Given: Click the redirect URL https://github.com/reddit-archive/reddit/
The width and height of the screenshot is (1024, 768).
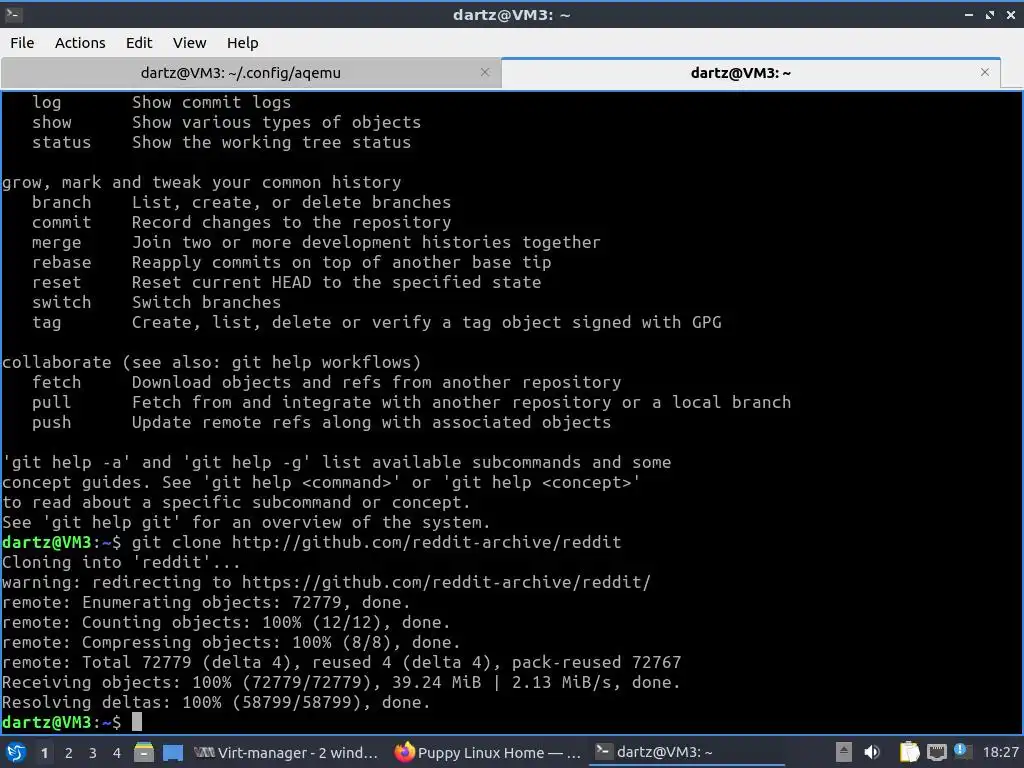Looking at the screenshot, I should (x=446, y=582).
